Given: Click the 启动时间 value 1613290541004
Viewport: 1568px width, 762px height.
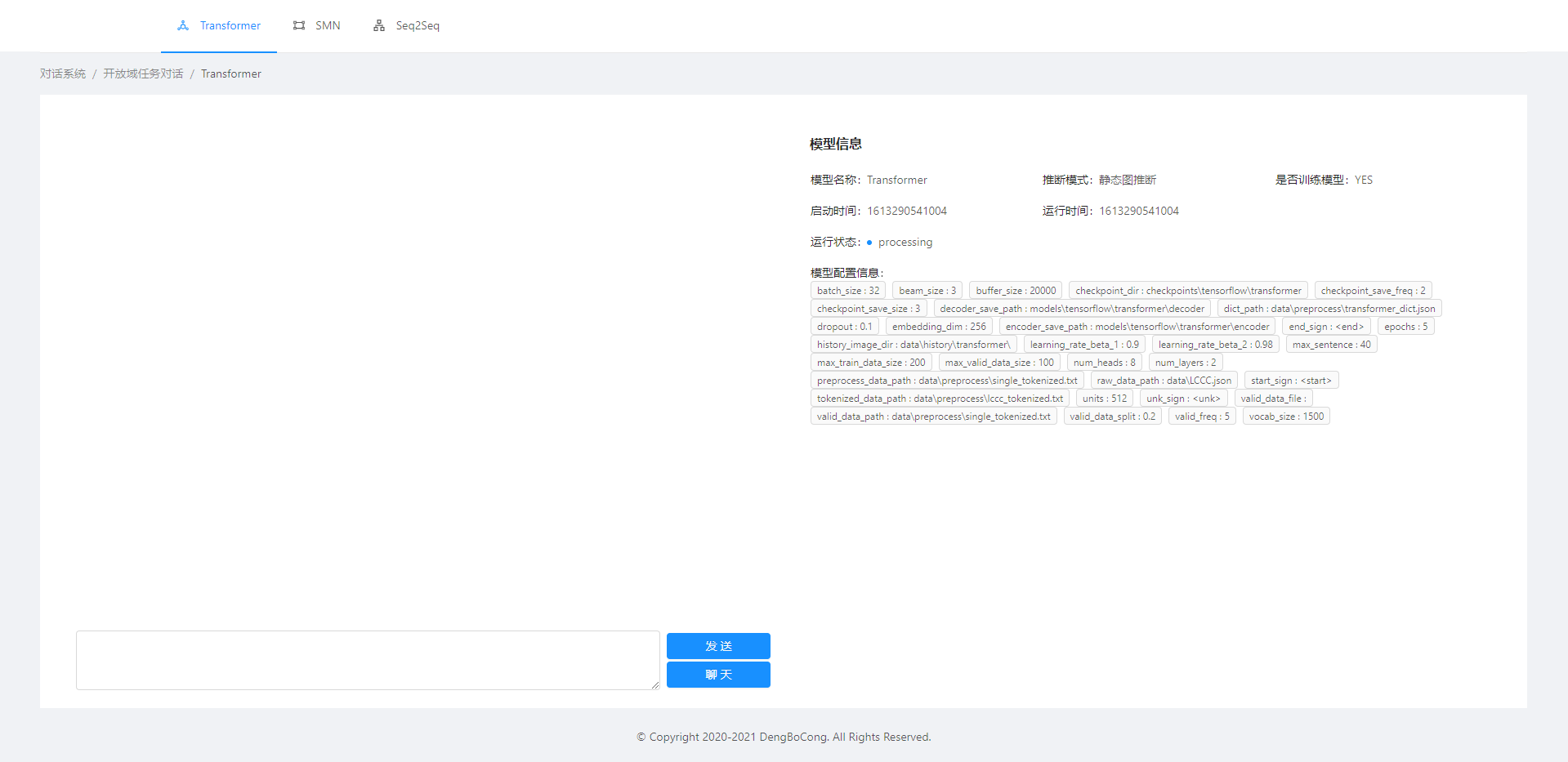Looking at the screenshot, I should pos(907,211).
